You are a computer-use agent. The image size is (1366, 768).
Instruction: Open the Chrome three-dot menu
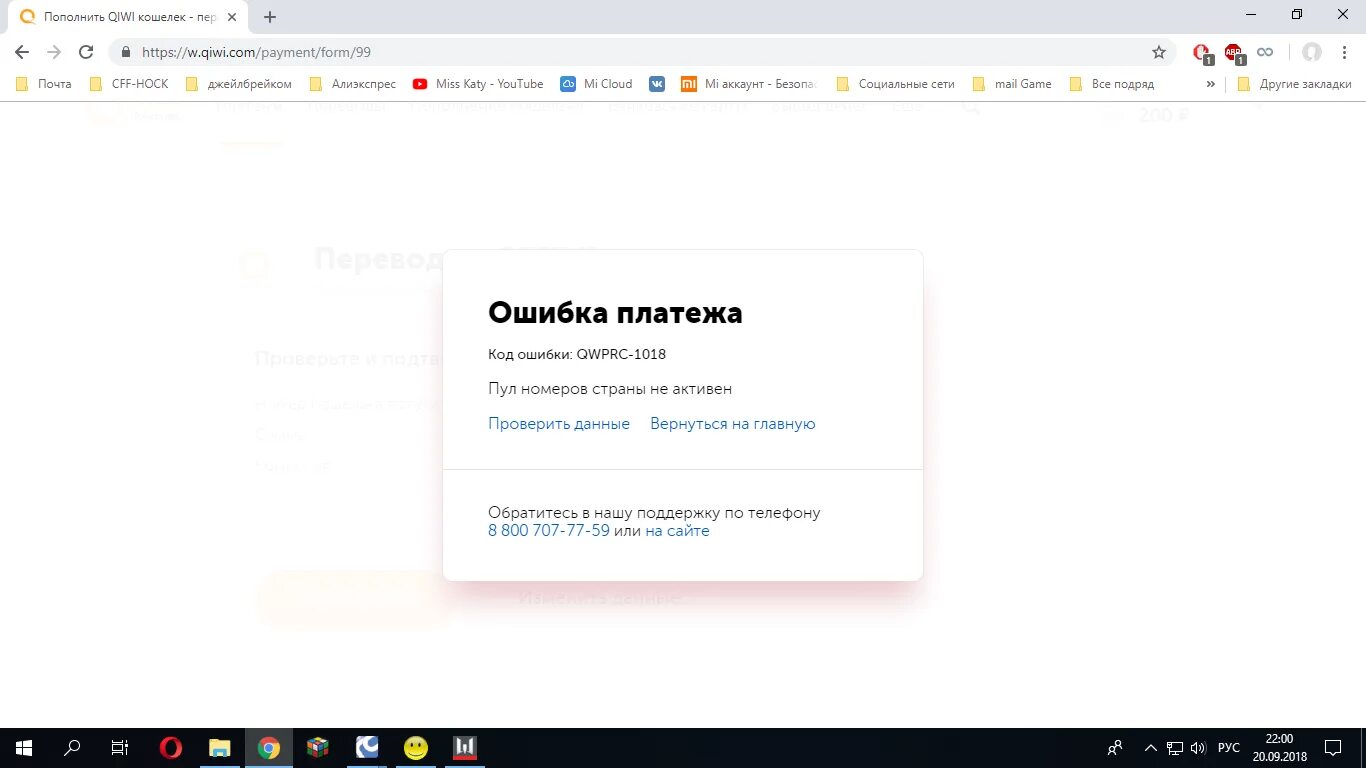pyautogui.click(x=1343, y=52)
